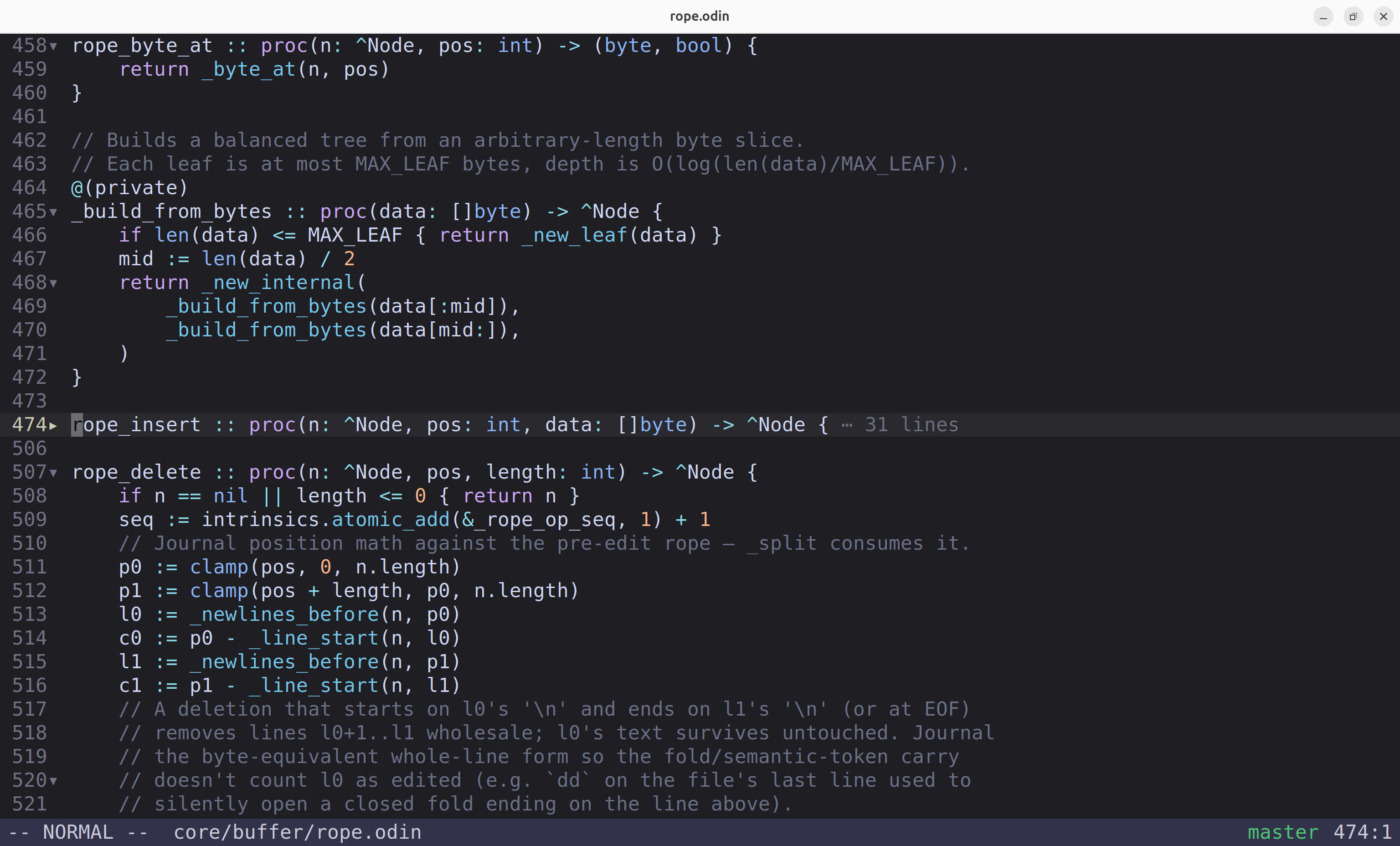Toggle the fold arrow at line 520

click(x=53, y=781)
